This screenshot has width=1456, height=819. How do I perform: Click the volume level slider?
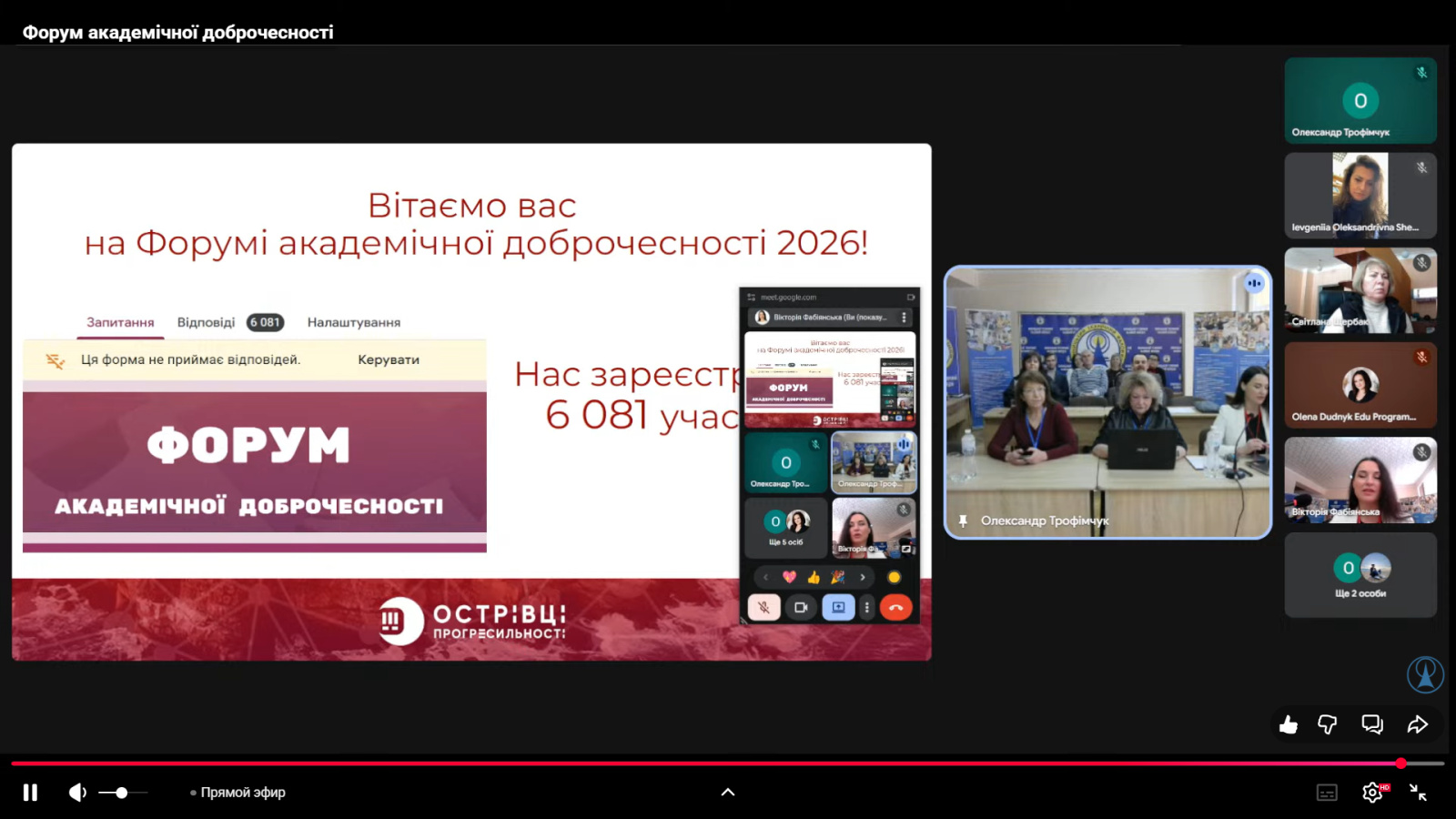(x=122, y=793)
